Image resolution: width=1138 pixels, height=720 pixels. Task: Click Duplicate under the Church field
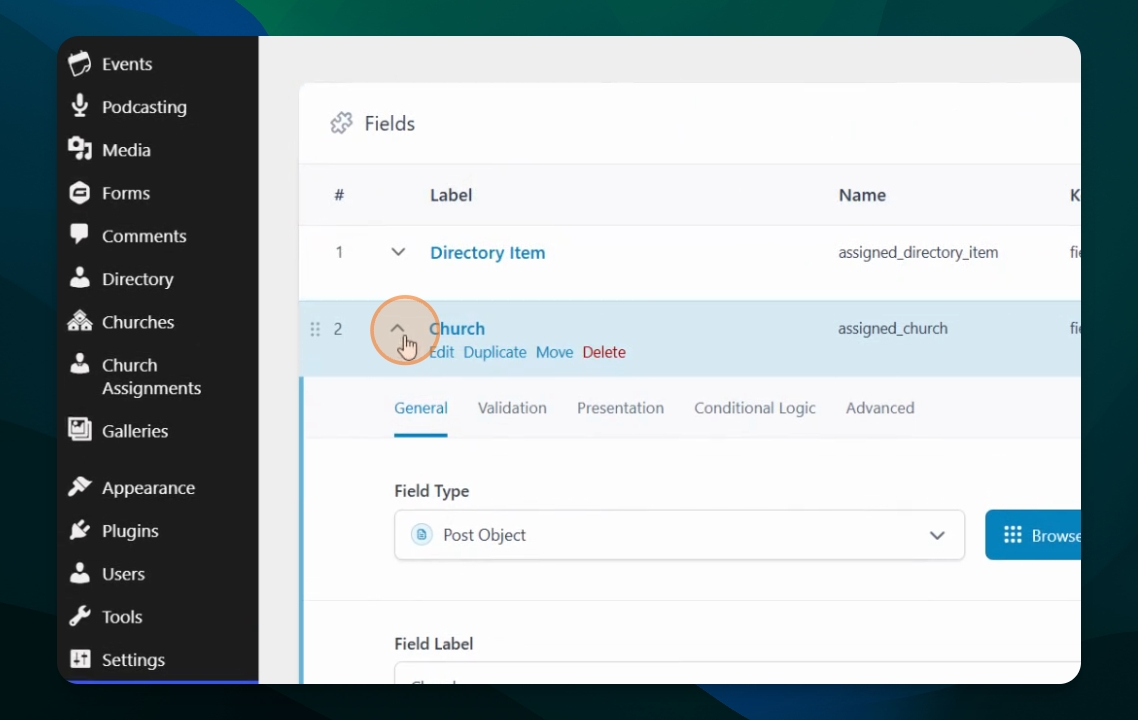[x=495, y=352]
